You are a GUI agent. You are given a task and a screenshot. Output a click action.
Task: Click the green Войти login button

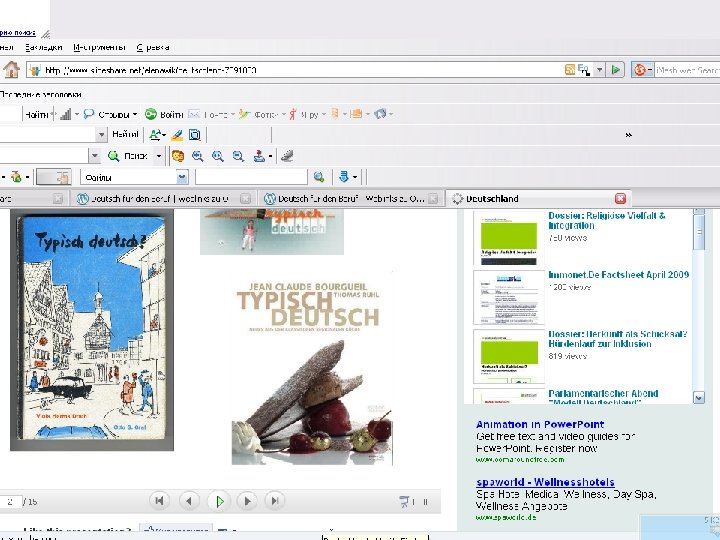[164, 114]
